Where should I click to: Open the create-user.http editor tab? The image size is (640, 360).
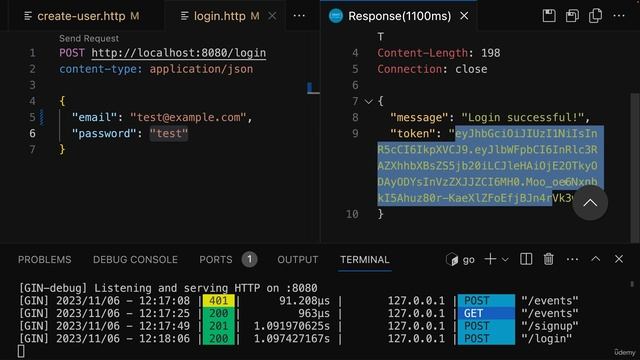coord(82,16)
